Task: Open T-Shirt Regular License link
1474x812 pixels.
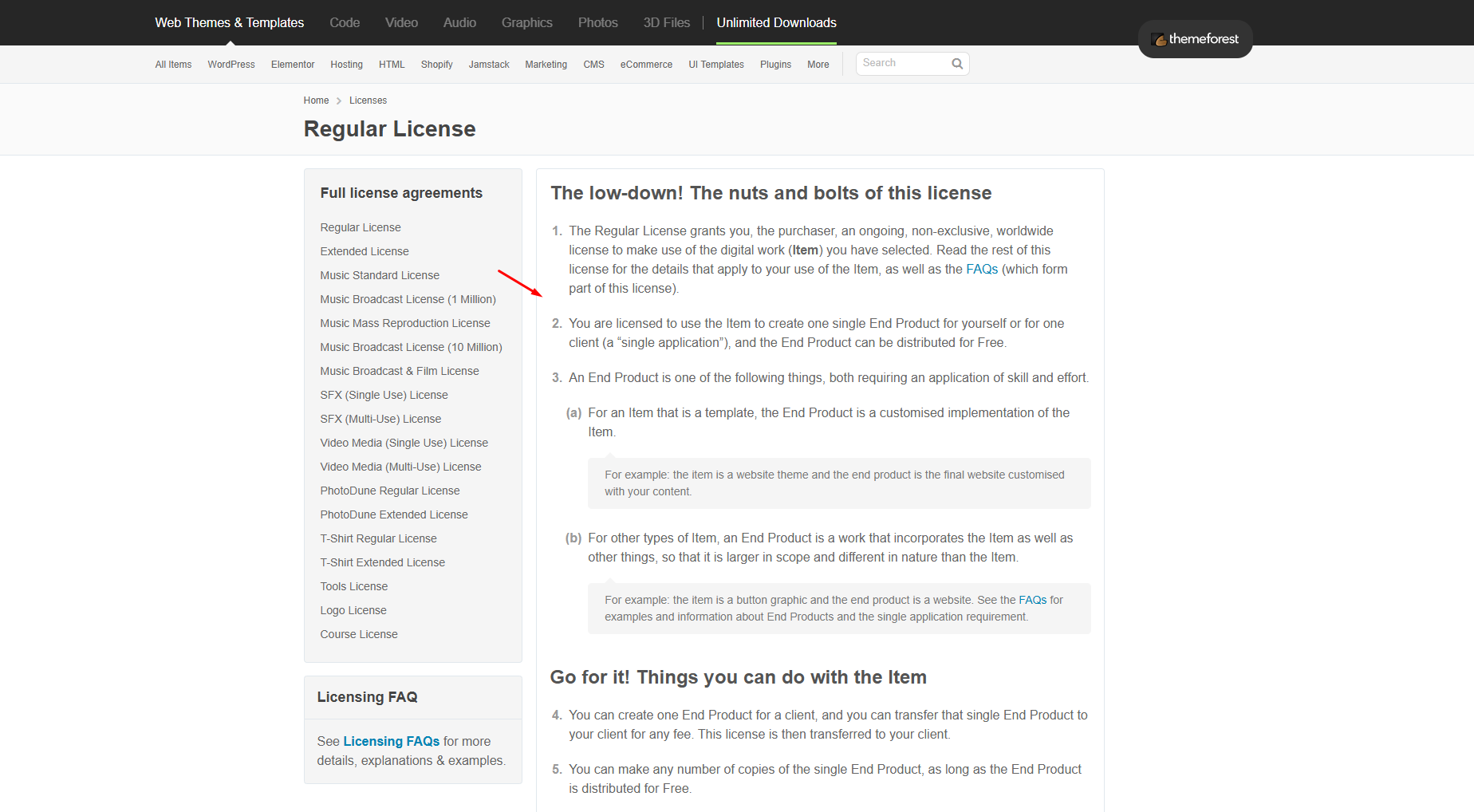Action: coord(378,538)
